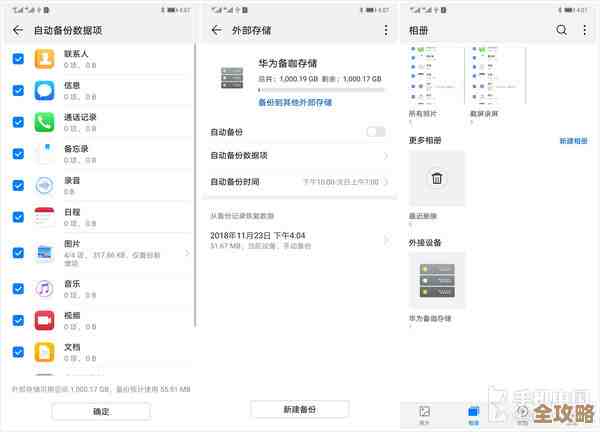
Task: Uncheck the 日程 checkbox
Action: [x=18, y=217]
